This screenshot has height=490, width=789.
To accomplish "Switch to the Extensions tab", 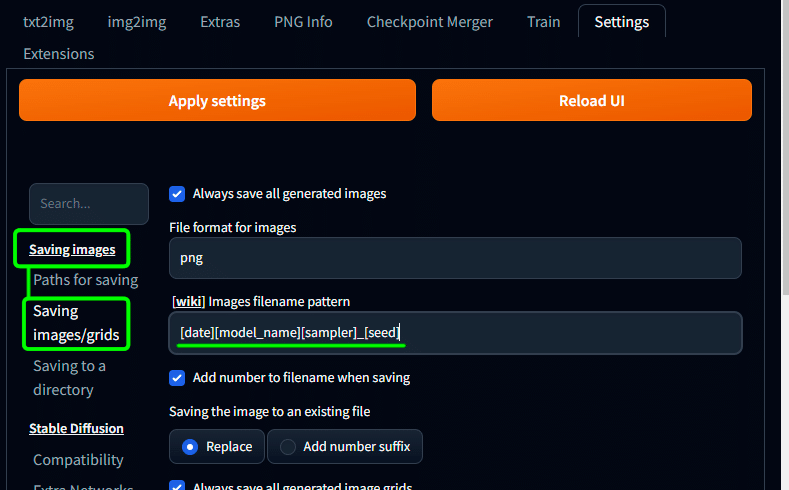I will click(59, 54).
